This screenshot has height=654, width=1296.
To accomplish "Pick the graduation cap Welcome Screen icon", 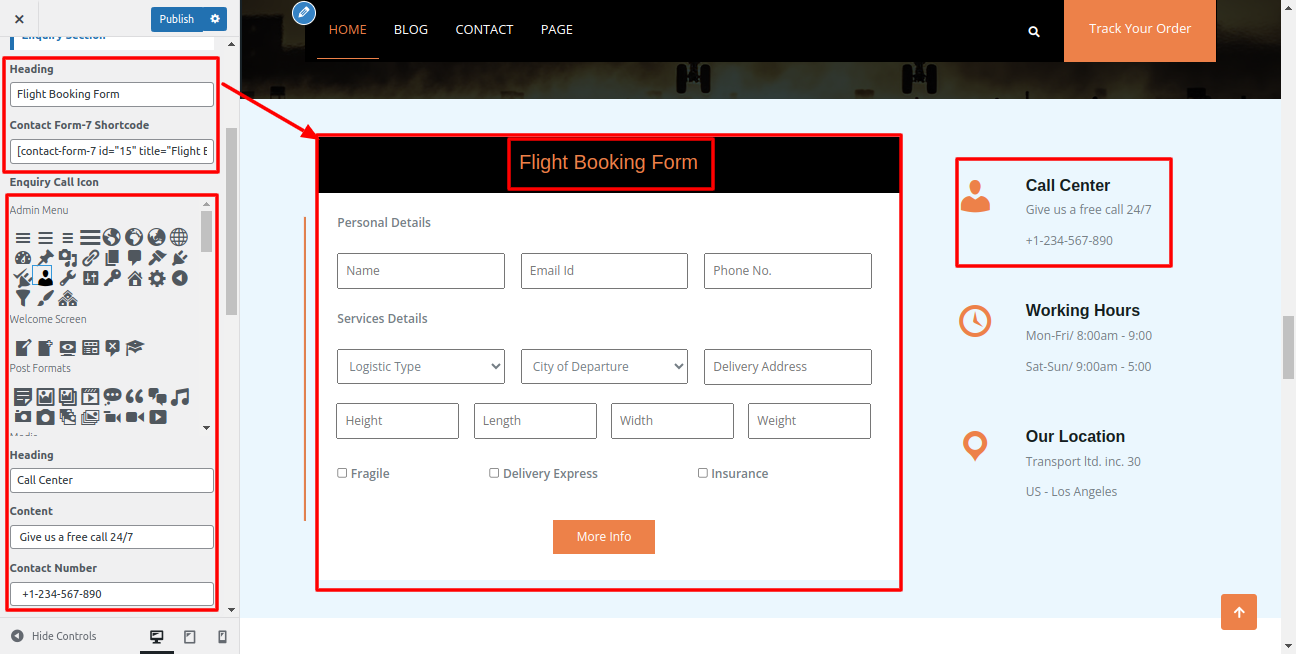I will (135, 347).
